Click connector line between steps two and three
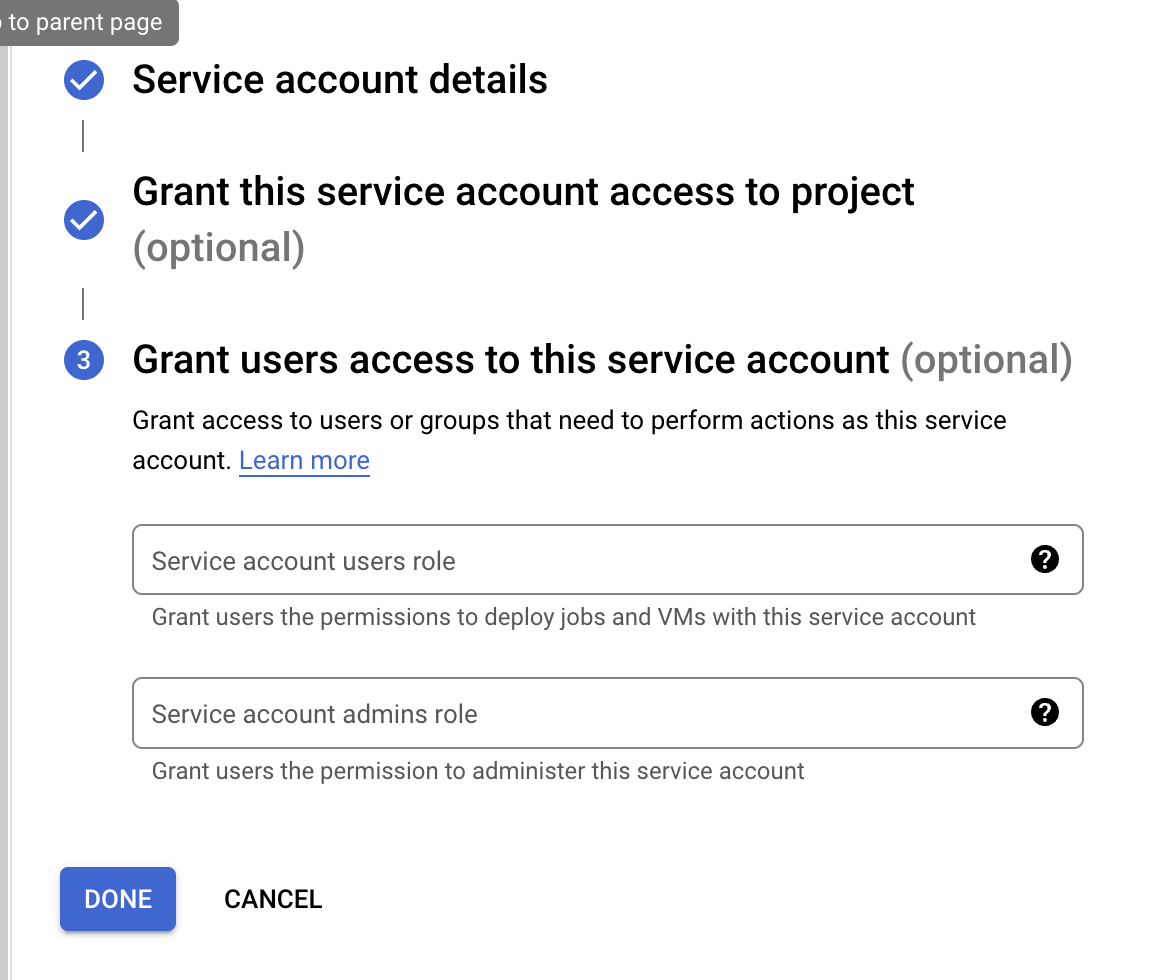This screenshot has height=980, width=1158. [83, 303]
